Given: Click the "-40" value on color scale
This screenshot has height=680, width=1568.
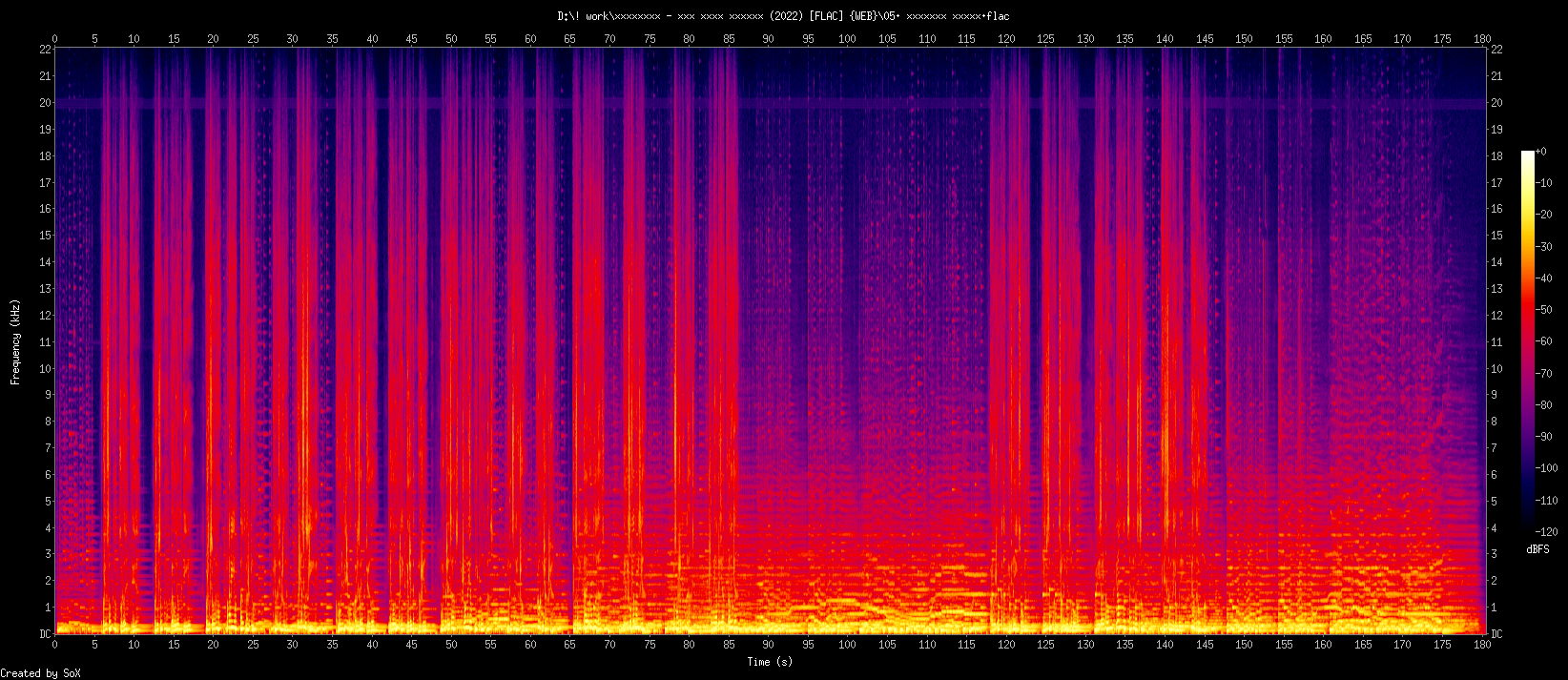Looking at the screenshot, I should tap(1544, 278).
